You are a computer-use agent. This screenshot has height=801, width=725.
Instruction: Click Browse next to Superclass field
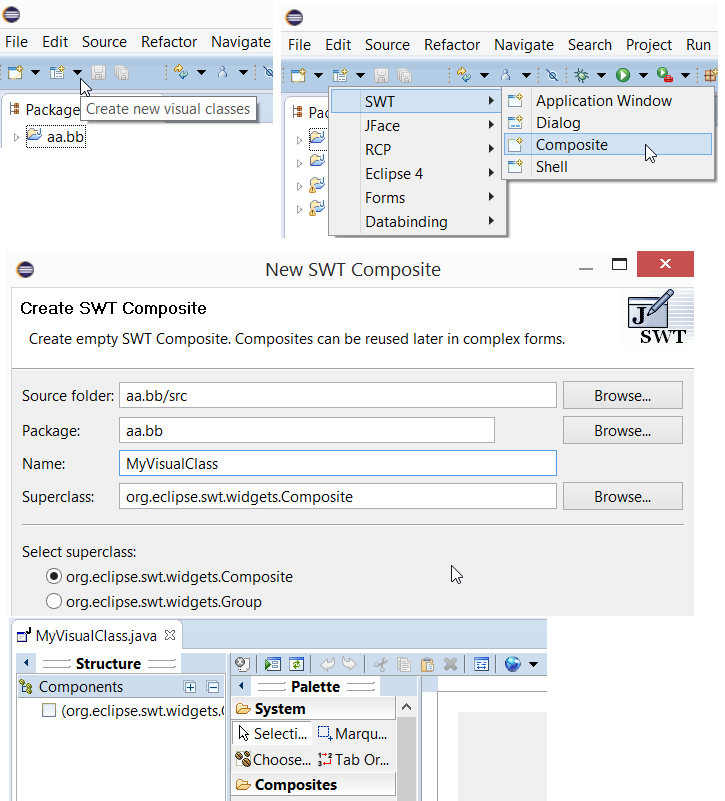(622, 496)
